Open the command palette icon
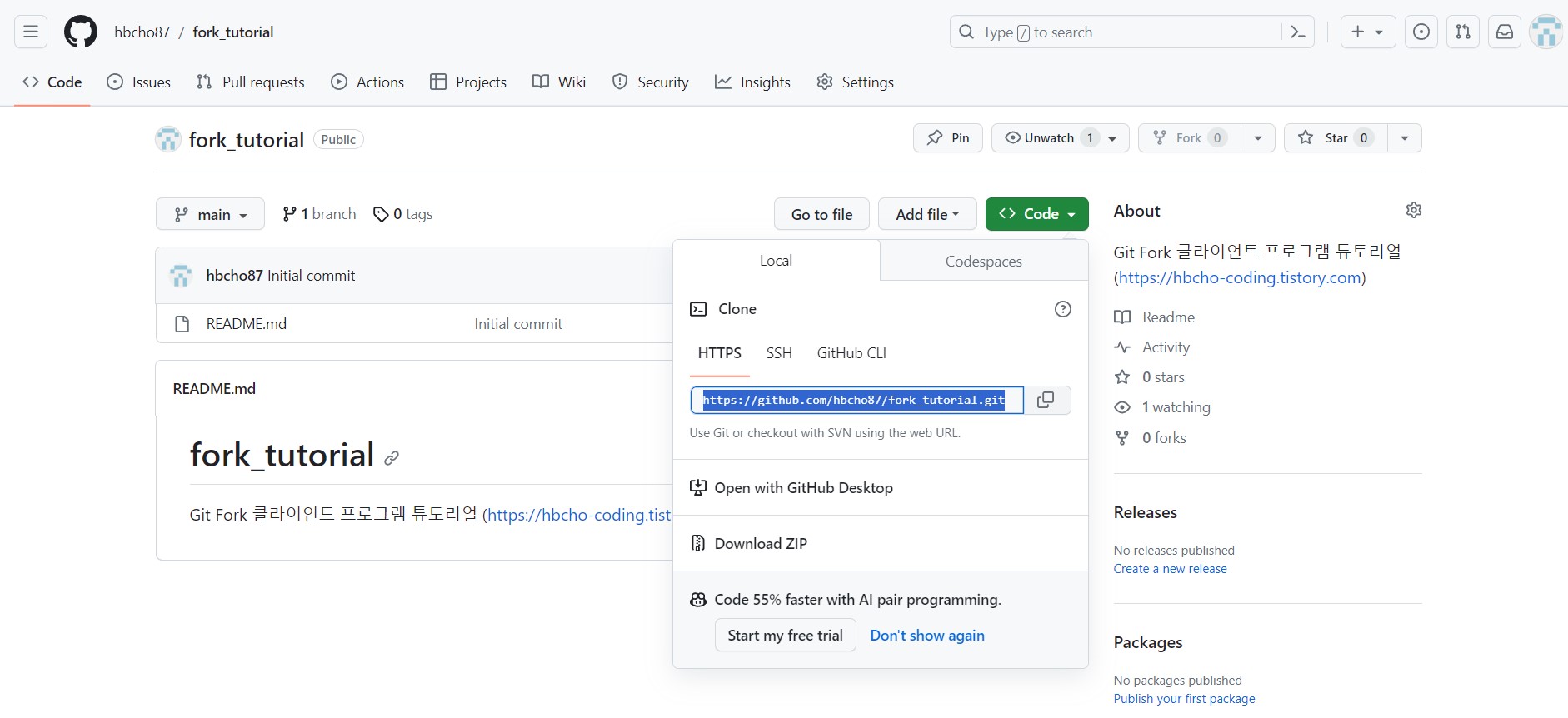 coord(1297,32)
